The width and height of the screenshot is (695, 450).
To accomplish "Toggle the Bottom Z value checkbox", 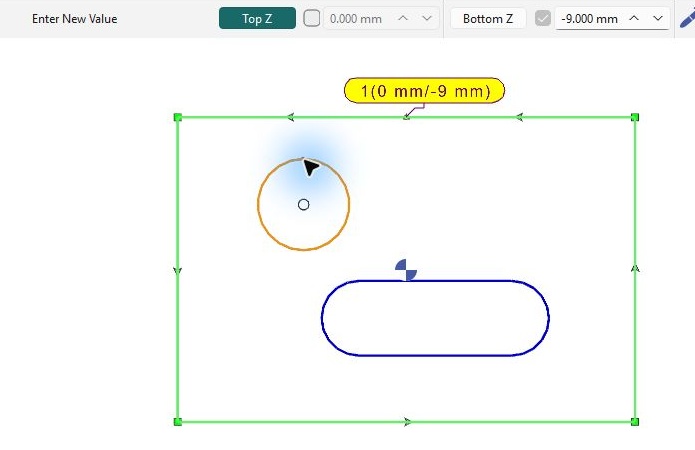I will coord(543,18).
